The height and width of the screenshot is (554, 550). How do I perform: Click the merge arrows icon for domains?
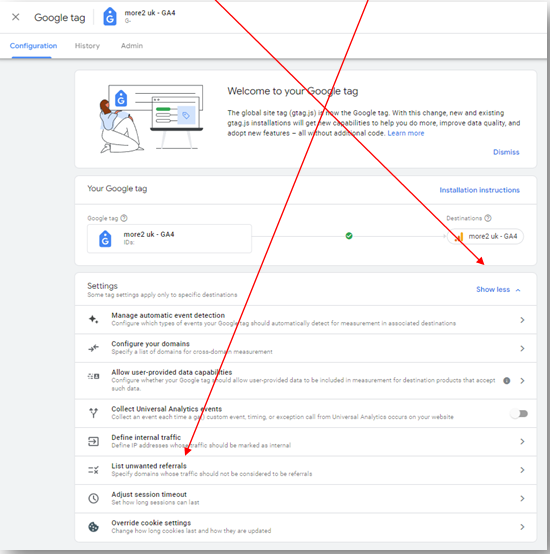click(x=93, y=348)
